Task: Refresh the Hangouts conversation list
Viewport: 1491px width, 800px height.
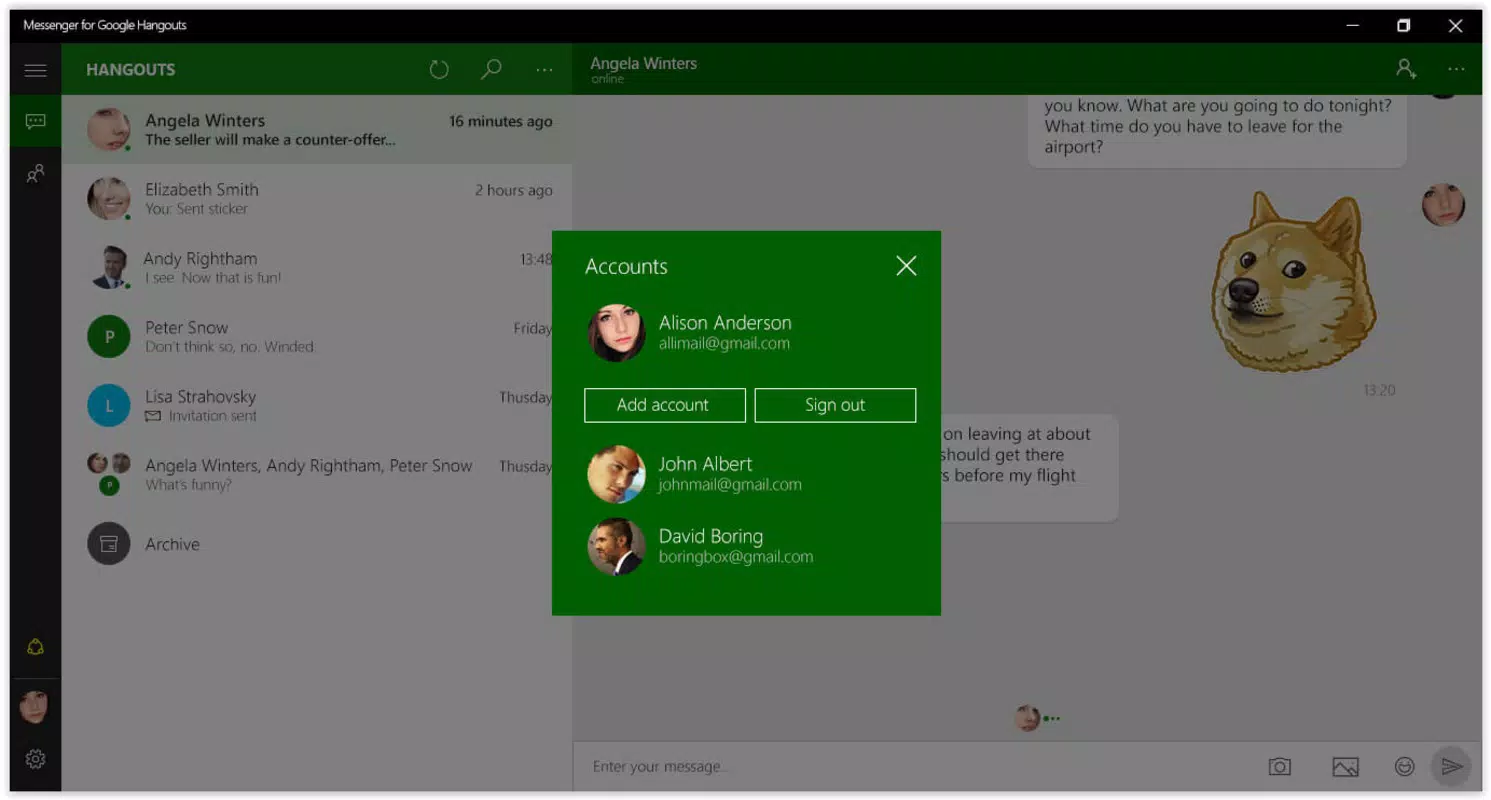Action: tap(439, 70)
